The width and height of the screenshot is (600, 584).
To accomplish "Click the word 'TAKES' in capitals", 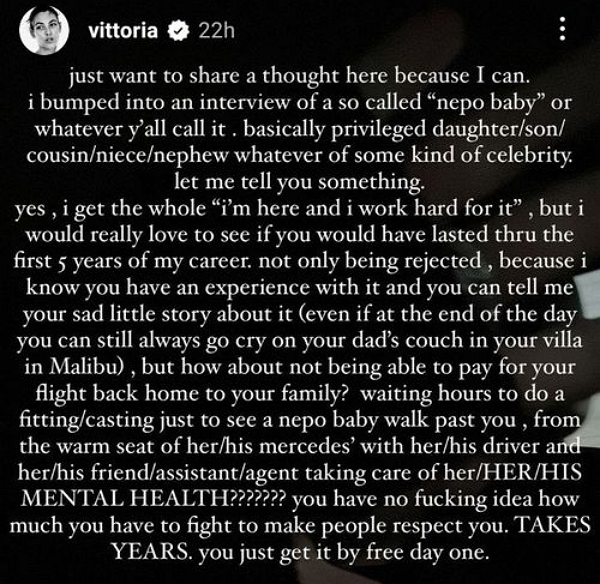I will click(x=554, y=525).
